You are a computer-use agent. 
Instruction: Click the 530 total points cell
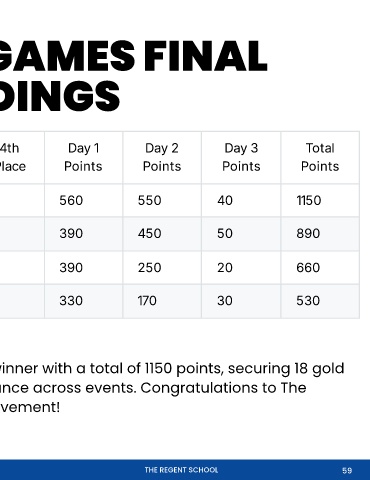(320, 301)
